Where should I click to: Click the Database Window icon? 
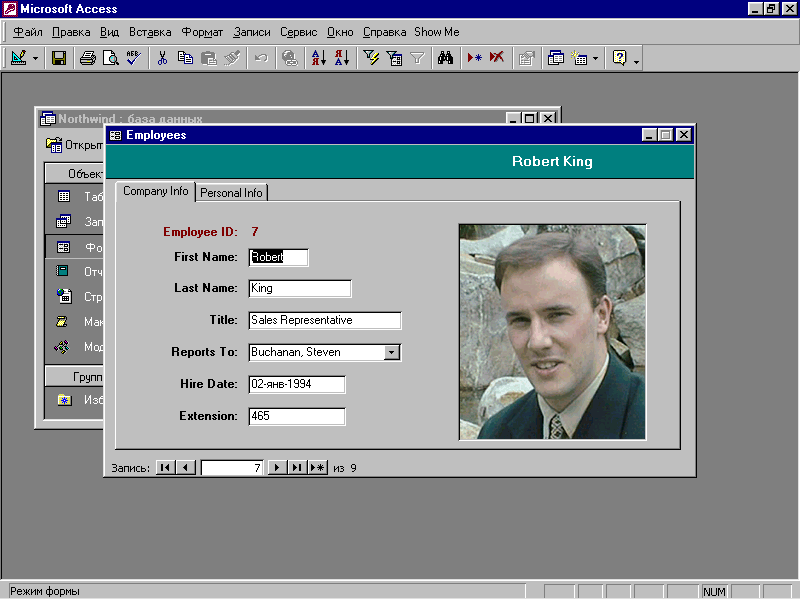(556, 58)
